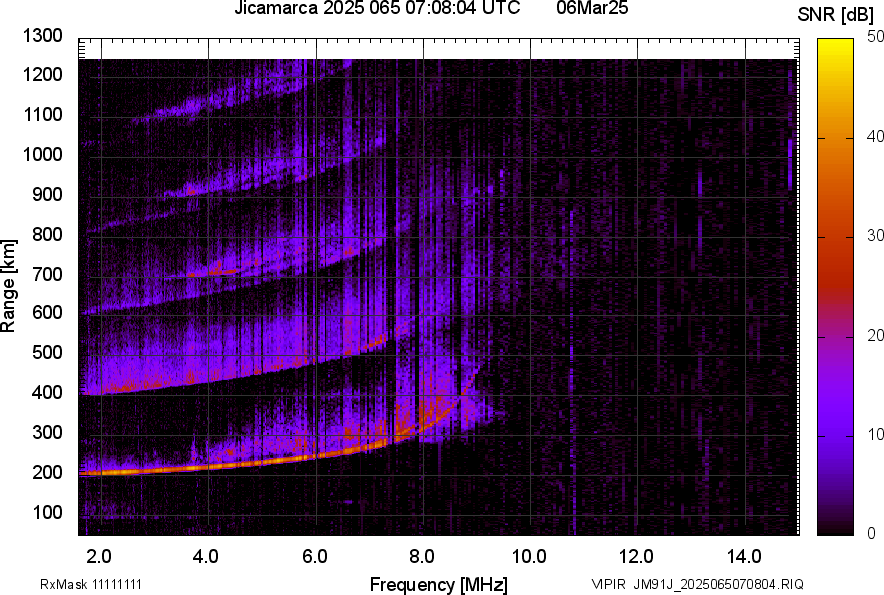The image size is (884, 595).
Task: Click the 07:08:04 UTC timestamp
Action: (444, 11)
